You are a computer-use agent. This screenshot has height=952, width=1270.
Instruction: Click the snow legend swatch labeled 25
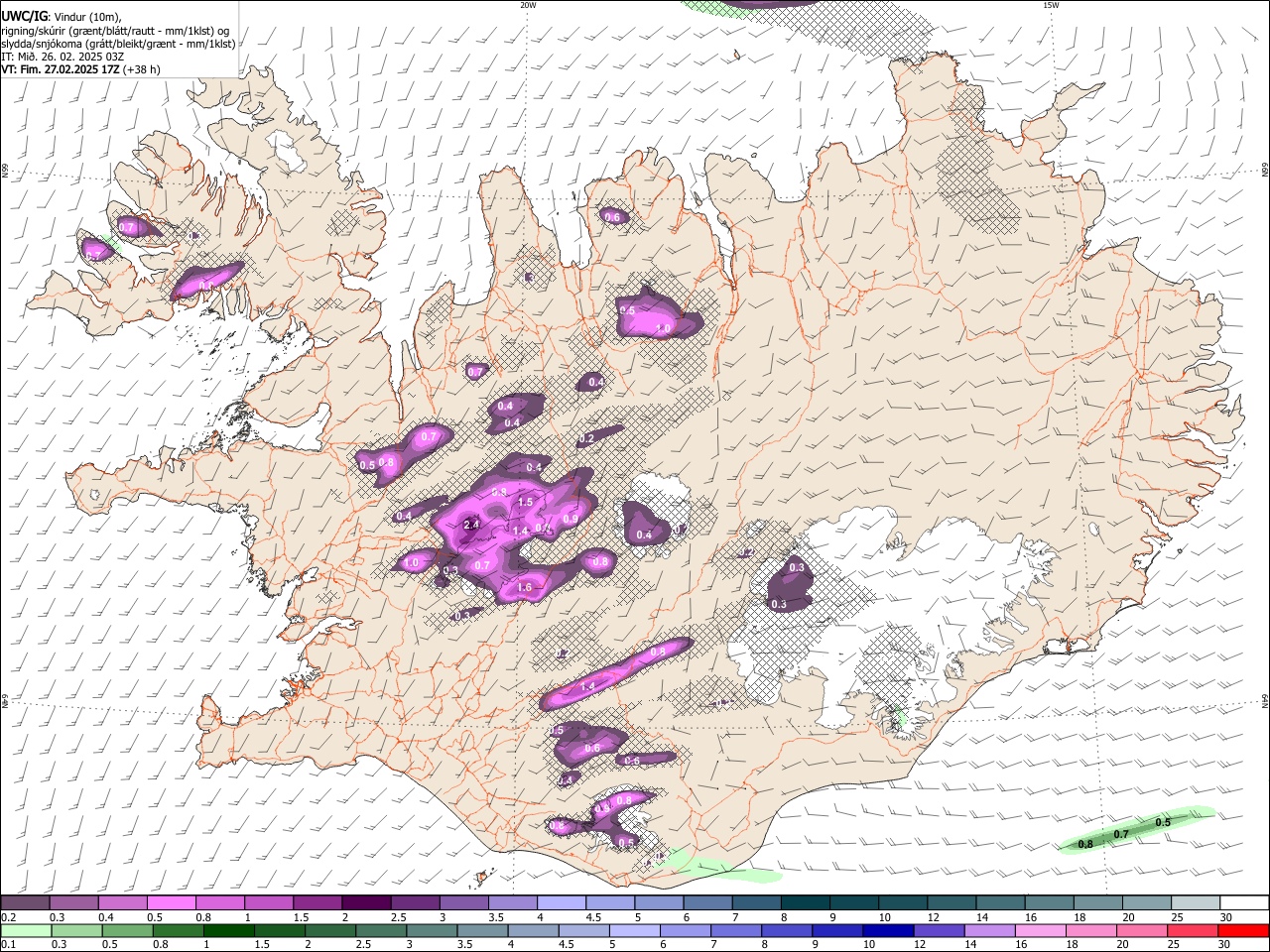(1196, 902)
